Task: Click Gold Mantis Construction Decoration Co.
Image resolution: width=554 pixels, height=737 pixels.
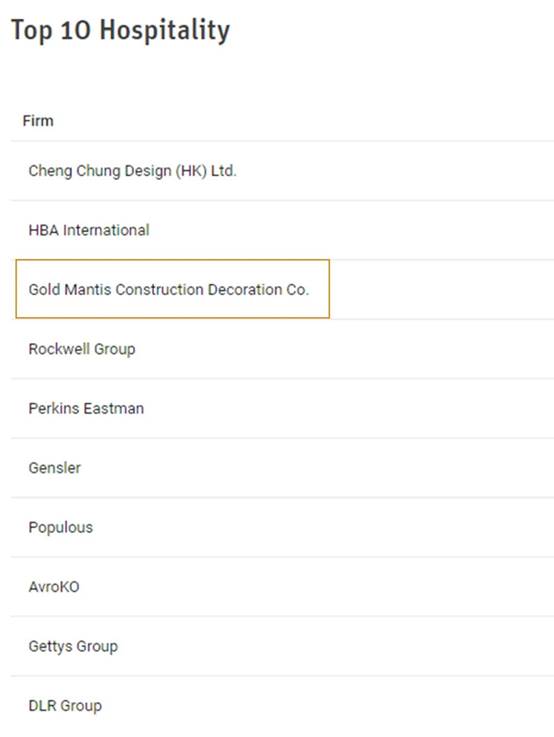Action: coord(169,289)
